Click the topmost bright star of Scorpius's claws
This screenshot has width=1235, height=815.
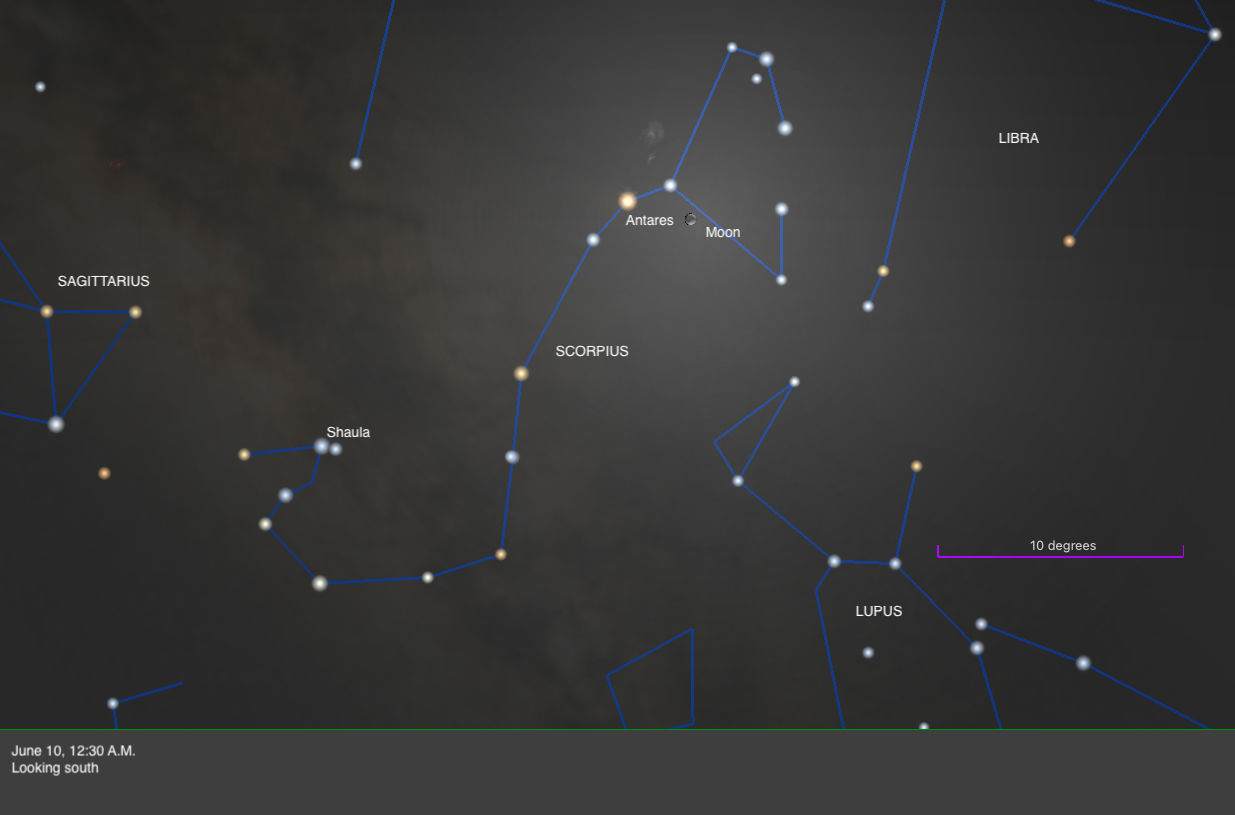tap(732, 45)
